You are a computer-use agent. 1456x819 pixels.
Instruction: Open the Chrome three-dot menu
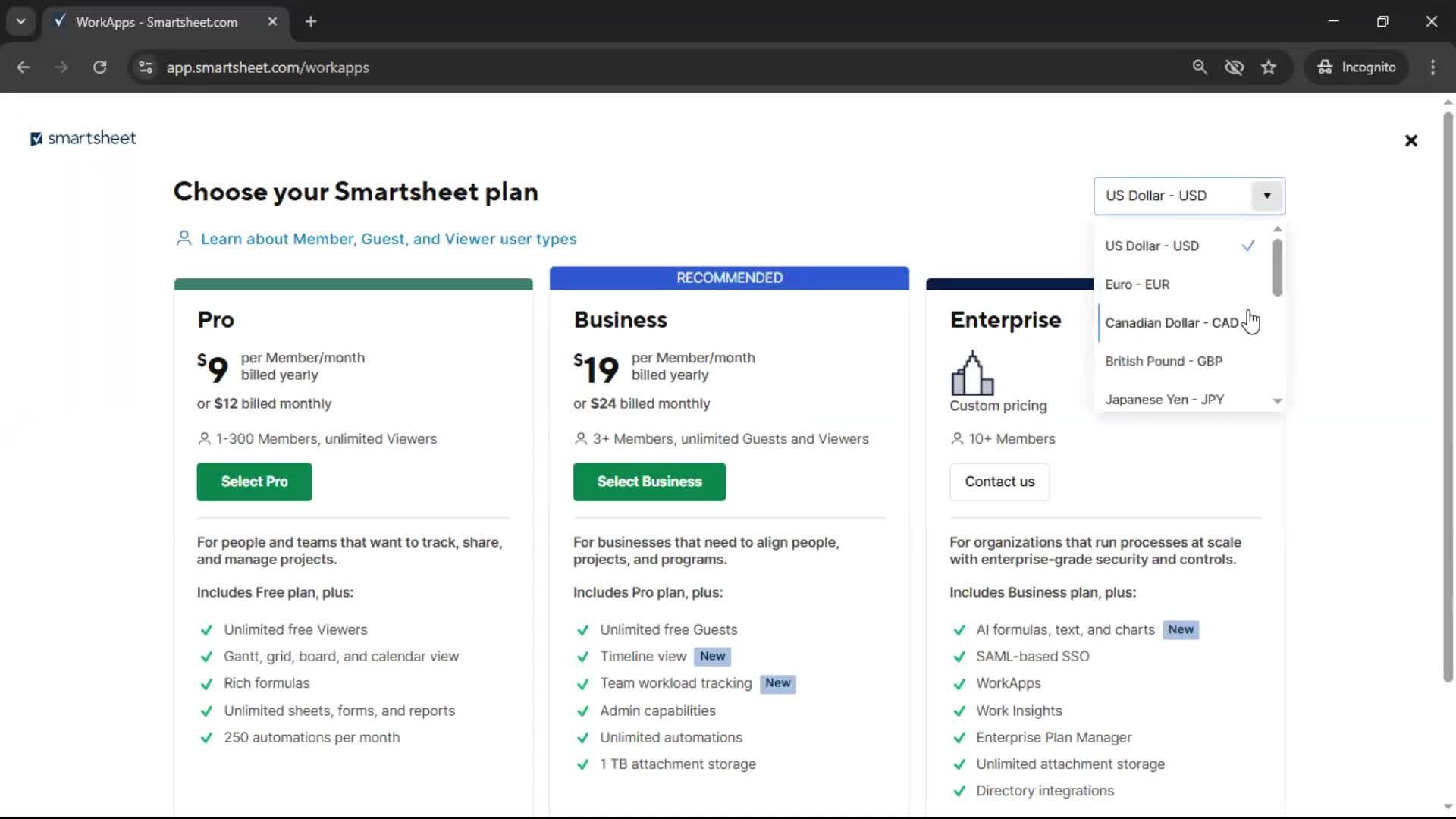(1432, 67)
